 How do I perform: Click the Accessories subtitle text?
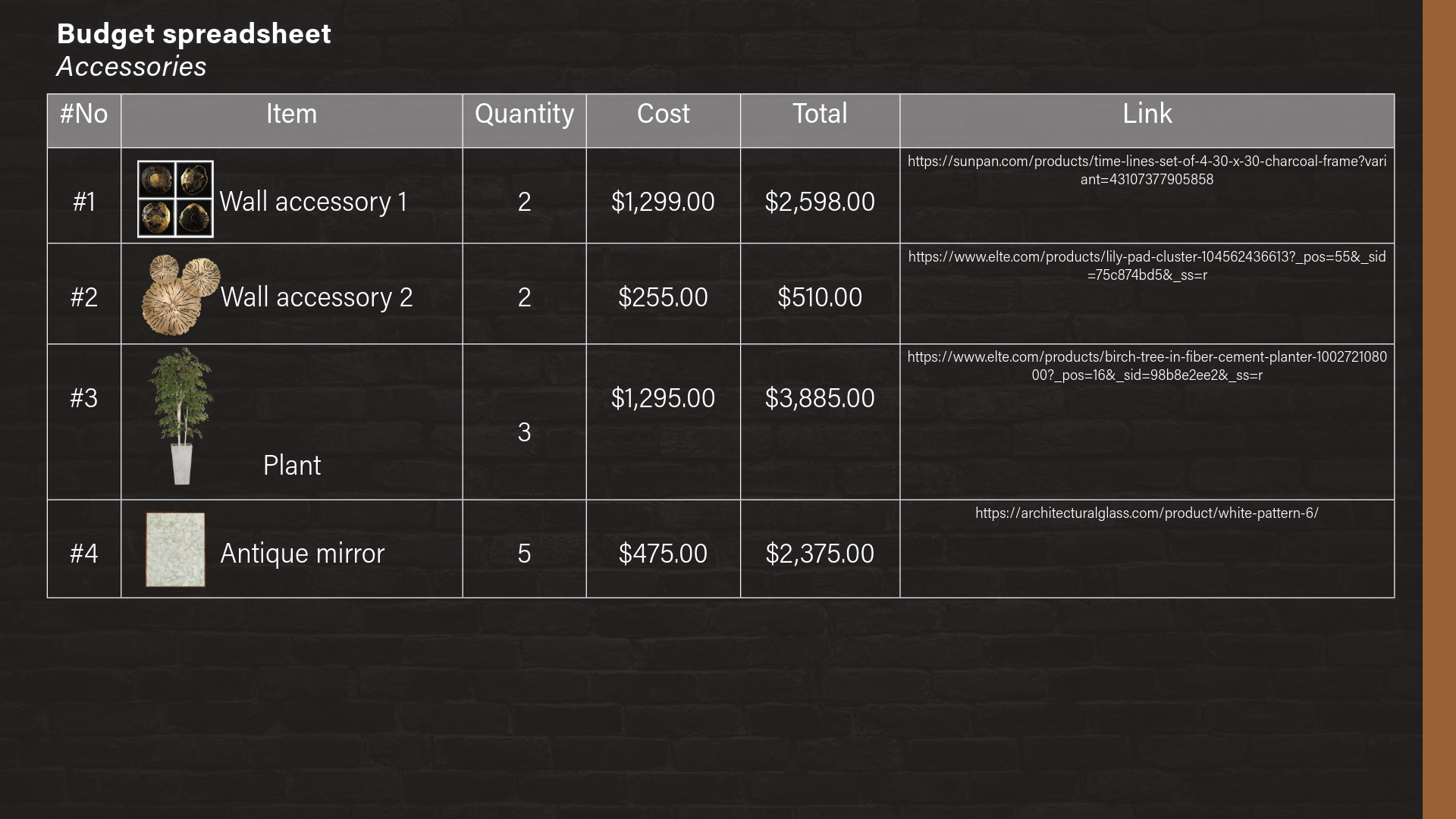[131, 67]
